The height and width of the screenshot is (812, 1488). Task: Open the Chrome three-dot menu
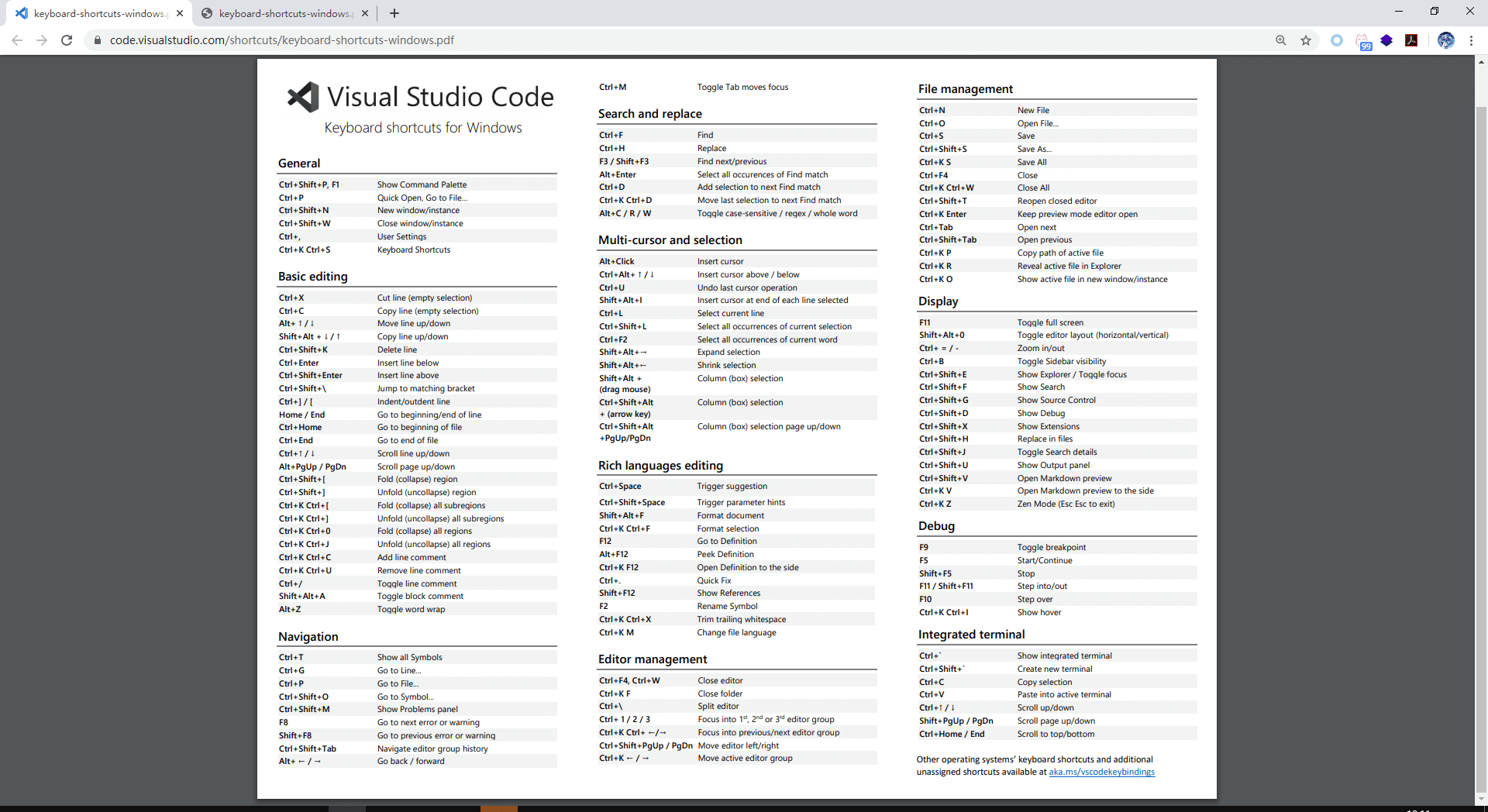click(x=1471, y=40)
